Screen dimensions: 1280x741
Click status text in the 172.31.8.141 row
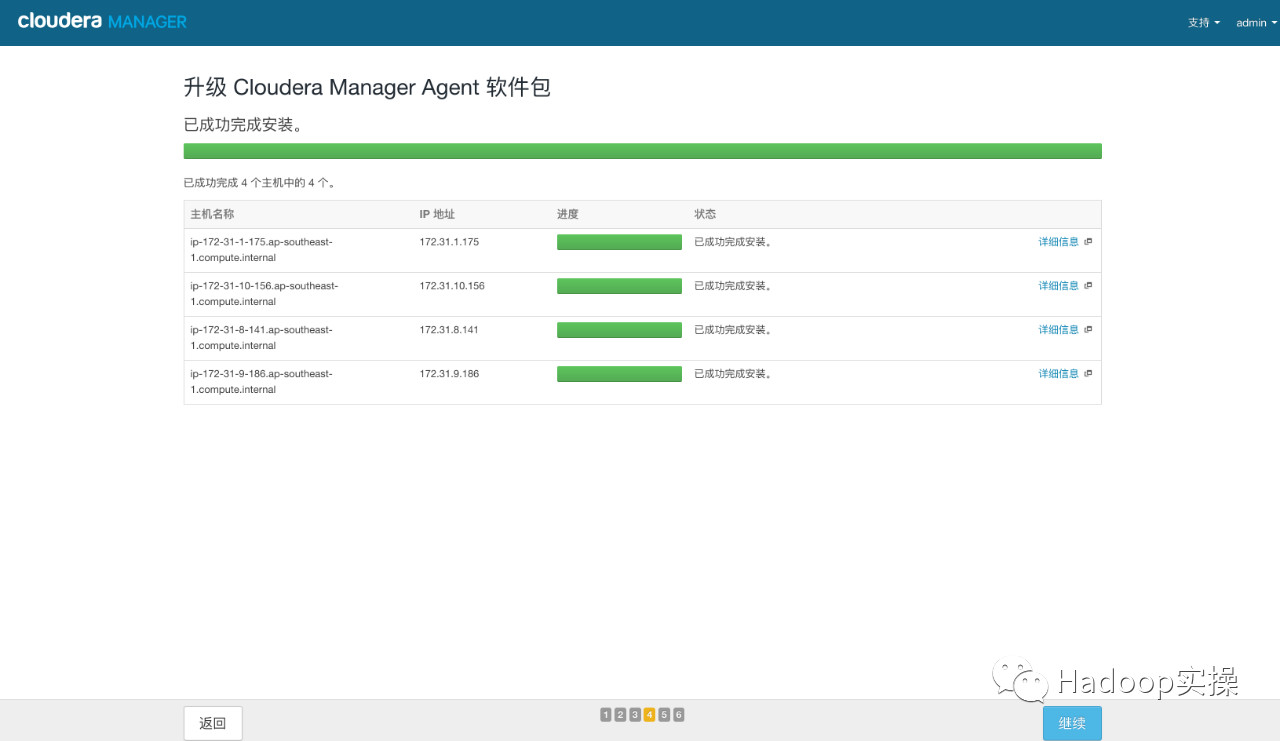pos(733,330)
